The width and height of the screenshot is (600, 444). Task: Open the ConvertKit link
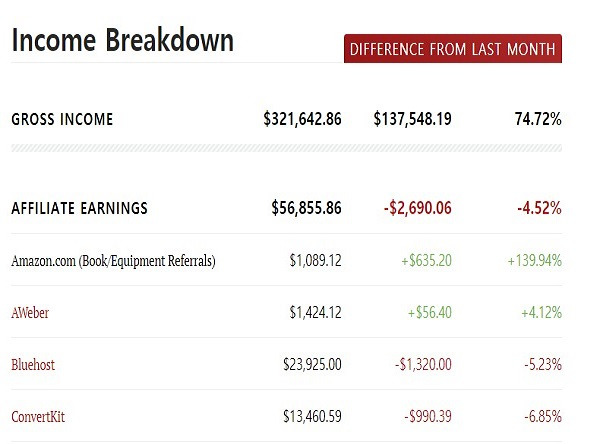tap(38, 416)
